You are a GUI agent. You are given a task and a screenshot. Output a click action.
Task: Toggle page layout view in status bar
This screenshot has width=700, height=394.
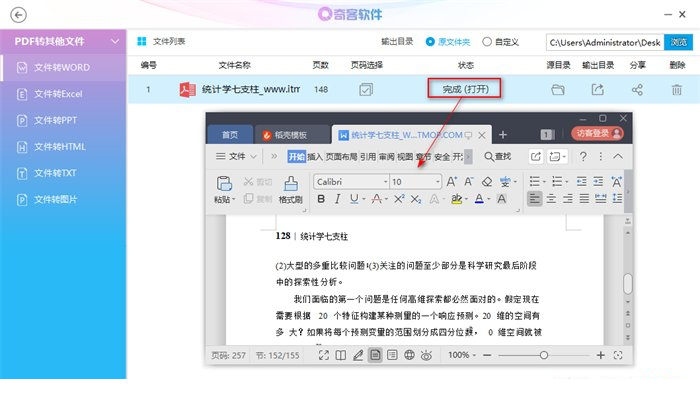click(375, 355)
